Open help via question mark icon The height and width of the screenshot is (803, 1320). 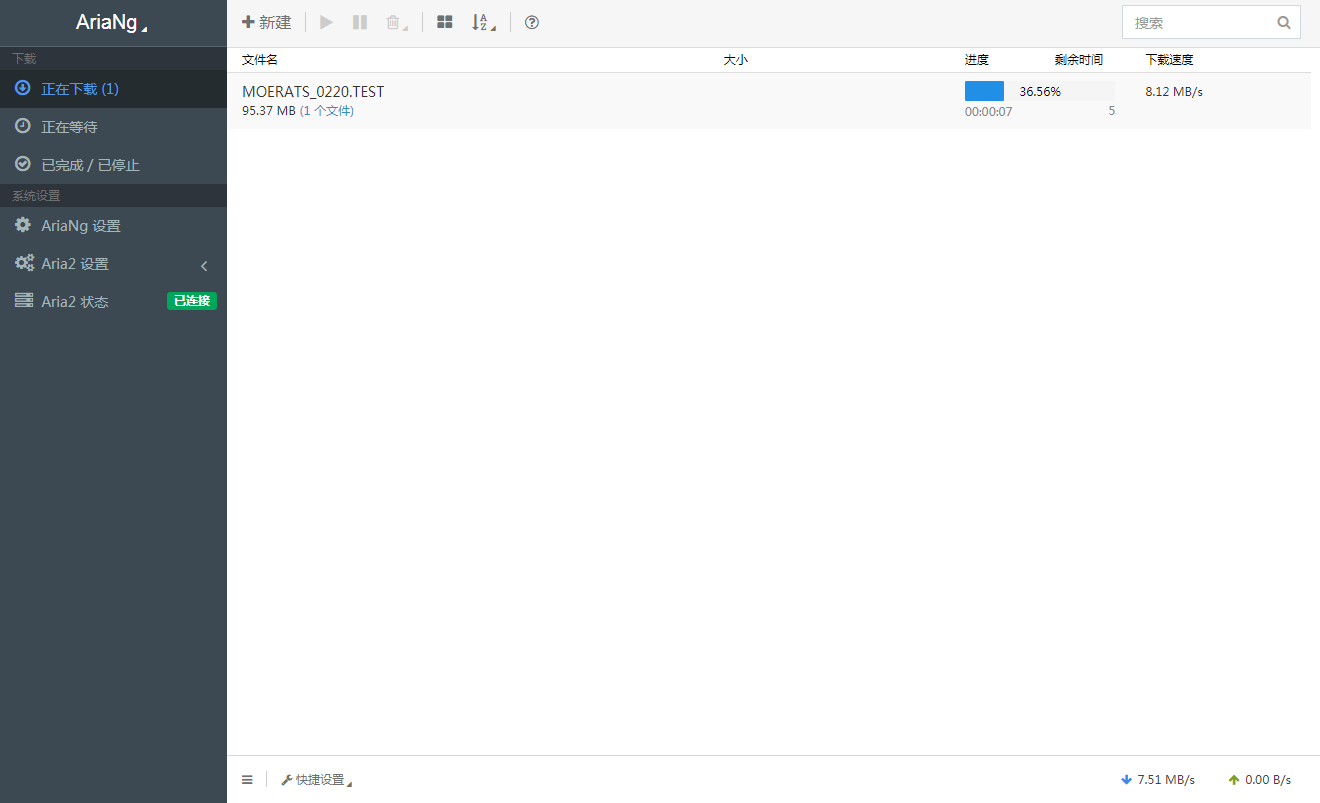pos(532,22)
